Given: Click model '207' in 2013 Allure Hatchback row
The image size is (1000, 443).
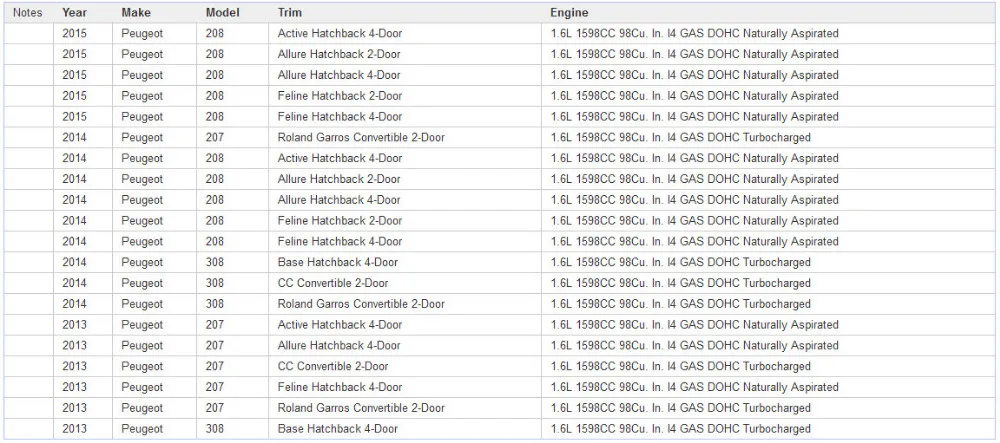Looking at the screenshot, I should pyautogui.click(x=215, y=345).
